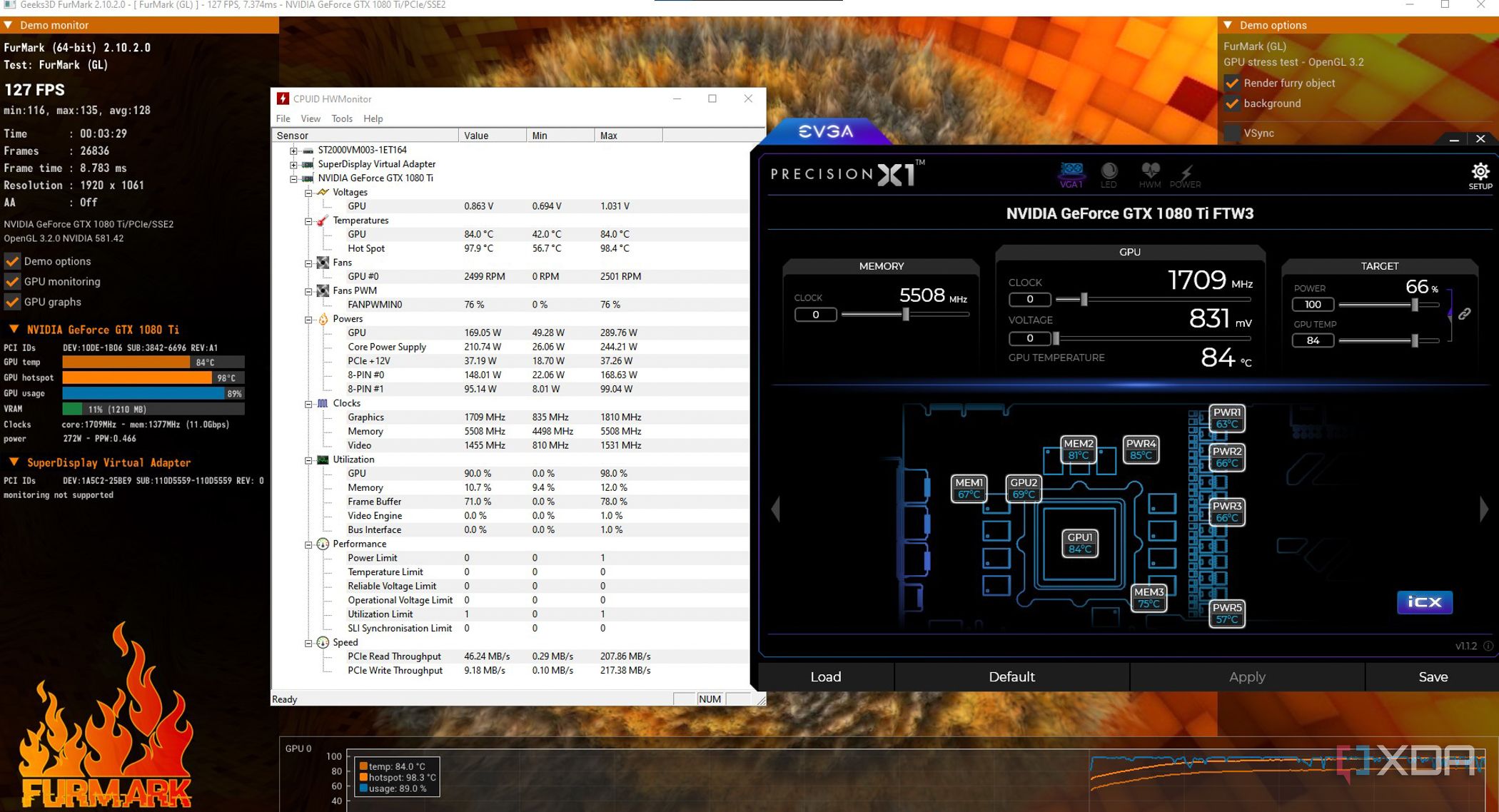Click the Voltages node icon in HWMonitor
The image size is (1499, 812).
point(323,193)
